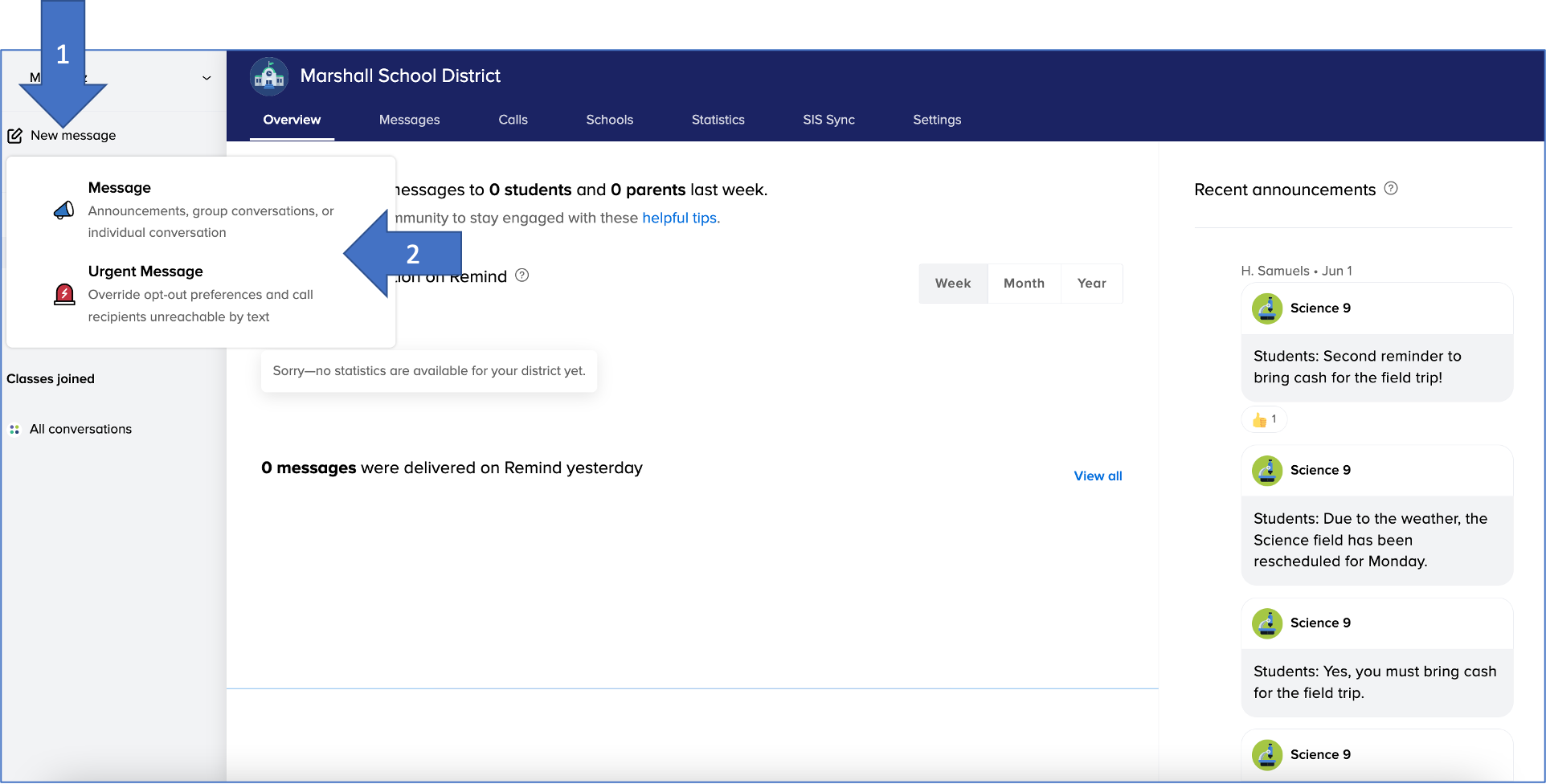Click help icon beside Recent announcements

pos(1391,189)
